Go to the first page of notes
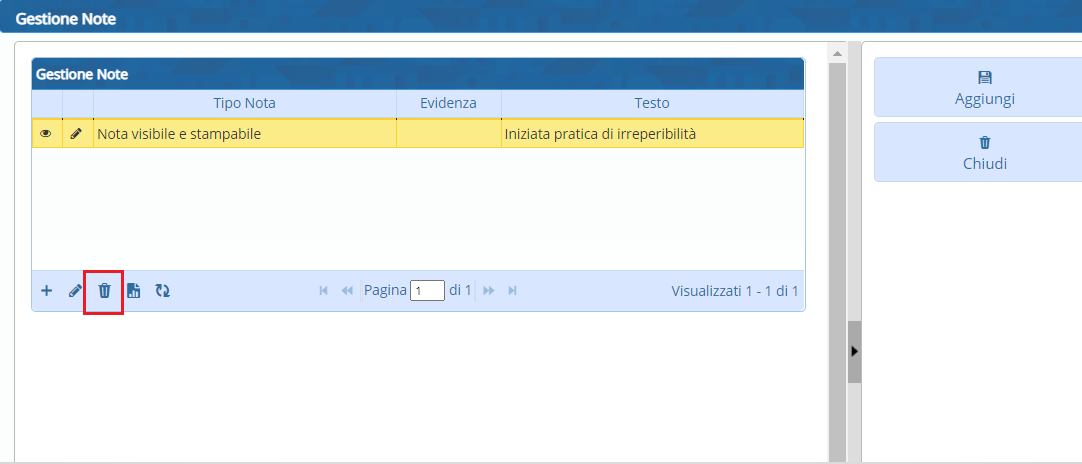1082x464 pixels. point(323,291)
